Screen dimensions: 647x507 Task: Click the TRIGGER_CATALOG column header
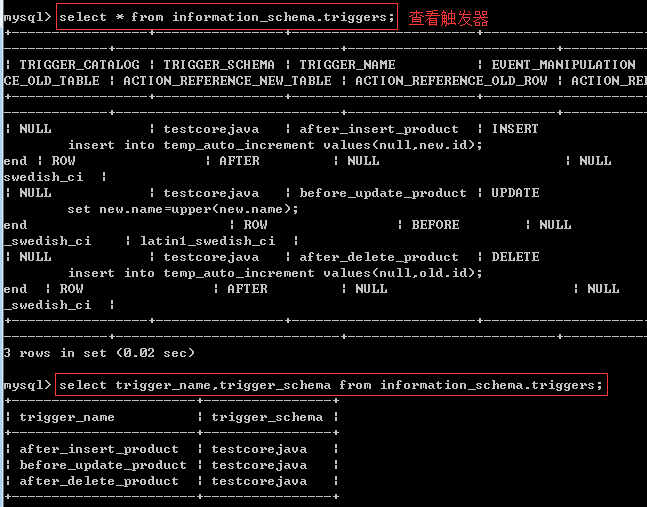(x=79, y=65)
